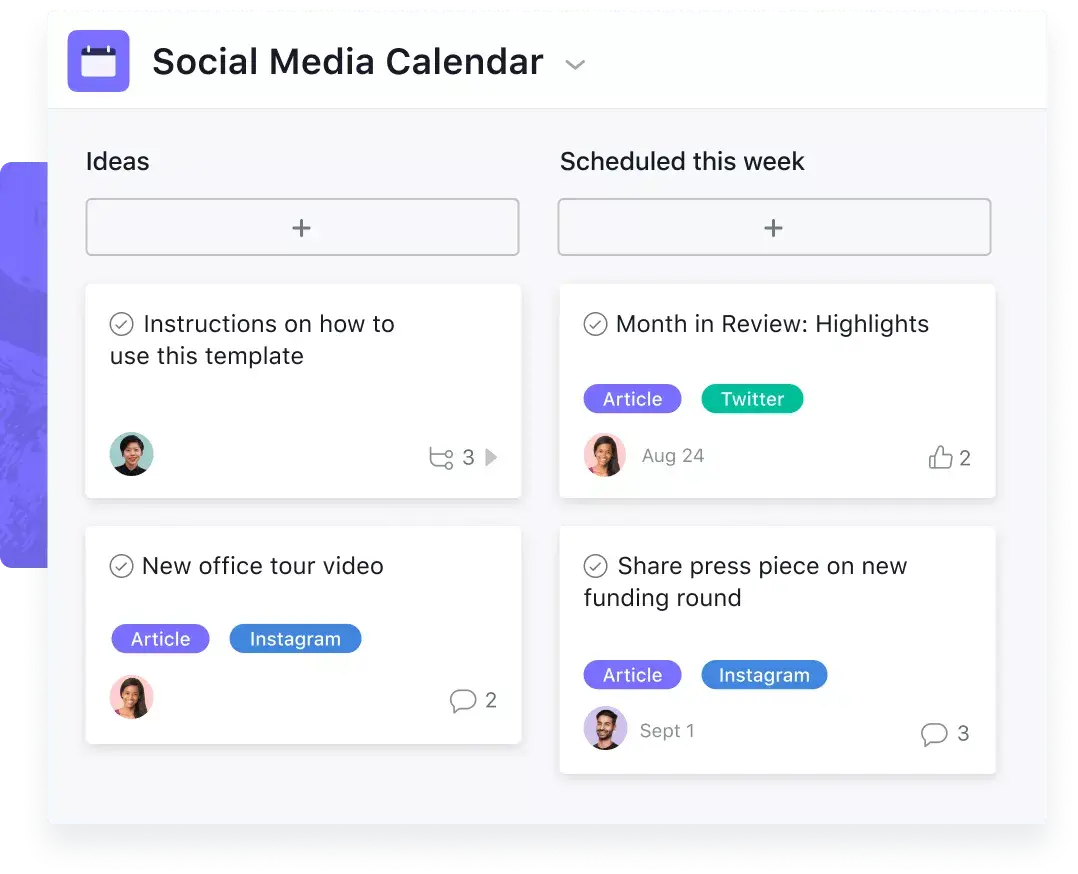The height and width of the screenshot is (874, 1078).
Task: Click the assignee avatar next to Sept 1
Action: pyautogui.click(x=605, y=729)
